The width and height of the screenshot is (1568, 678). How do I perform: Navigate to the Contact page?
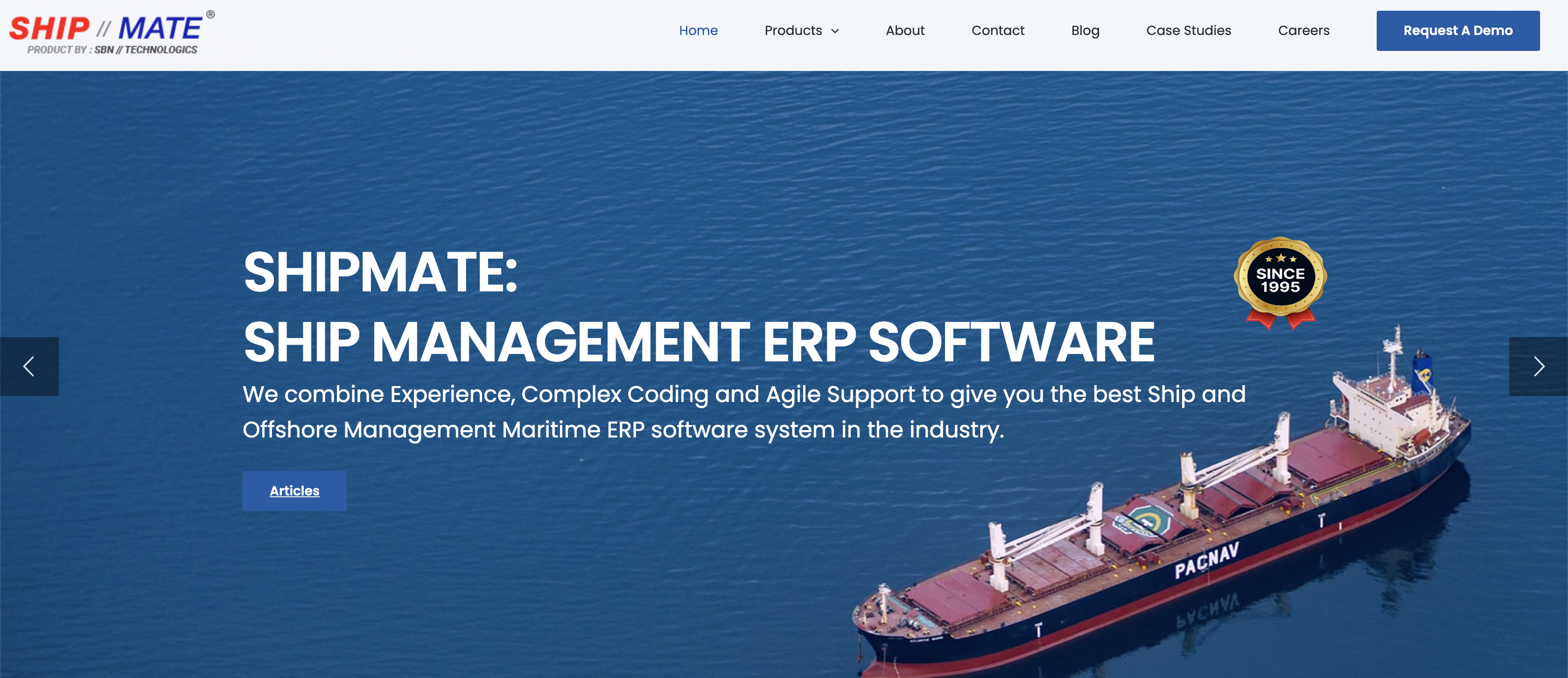point(997,31)
